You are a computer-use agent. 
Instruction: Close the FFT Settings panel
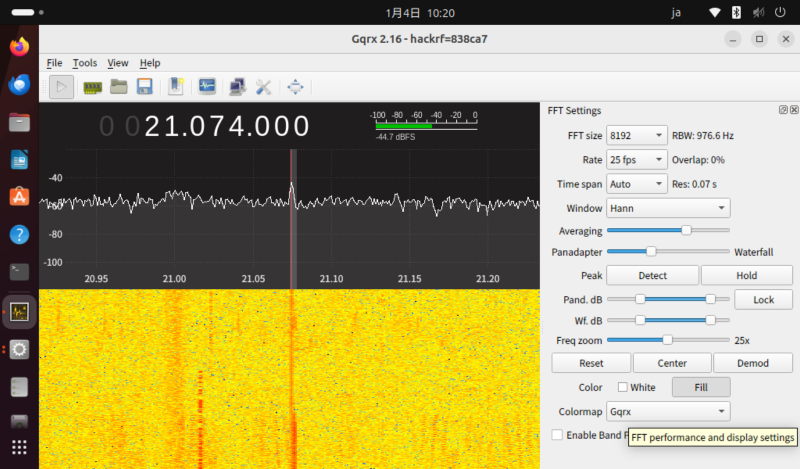[x=794, y=110]
